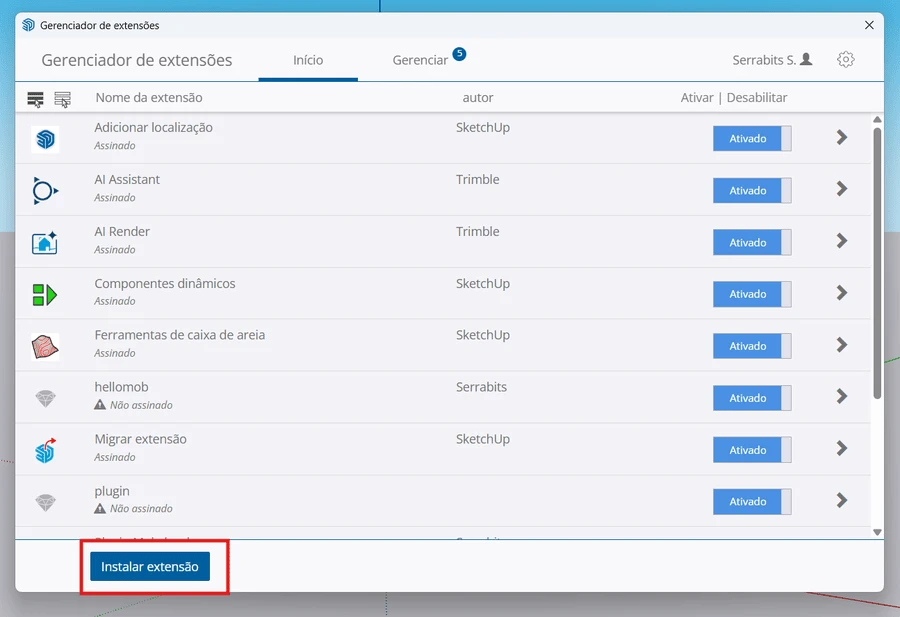
Task: Click the Componentes dinâmicos green icon
Action: pyautogui.click(x=45, y=294)
